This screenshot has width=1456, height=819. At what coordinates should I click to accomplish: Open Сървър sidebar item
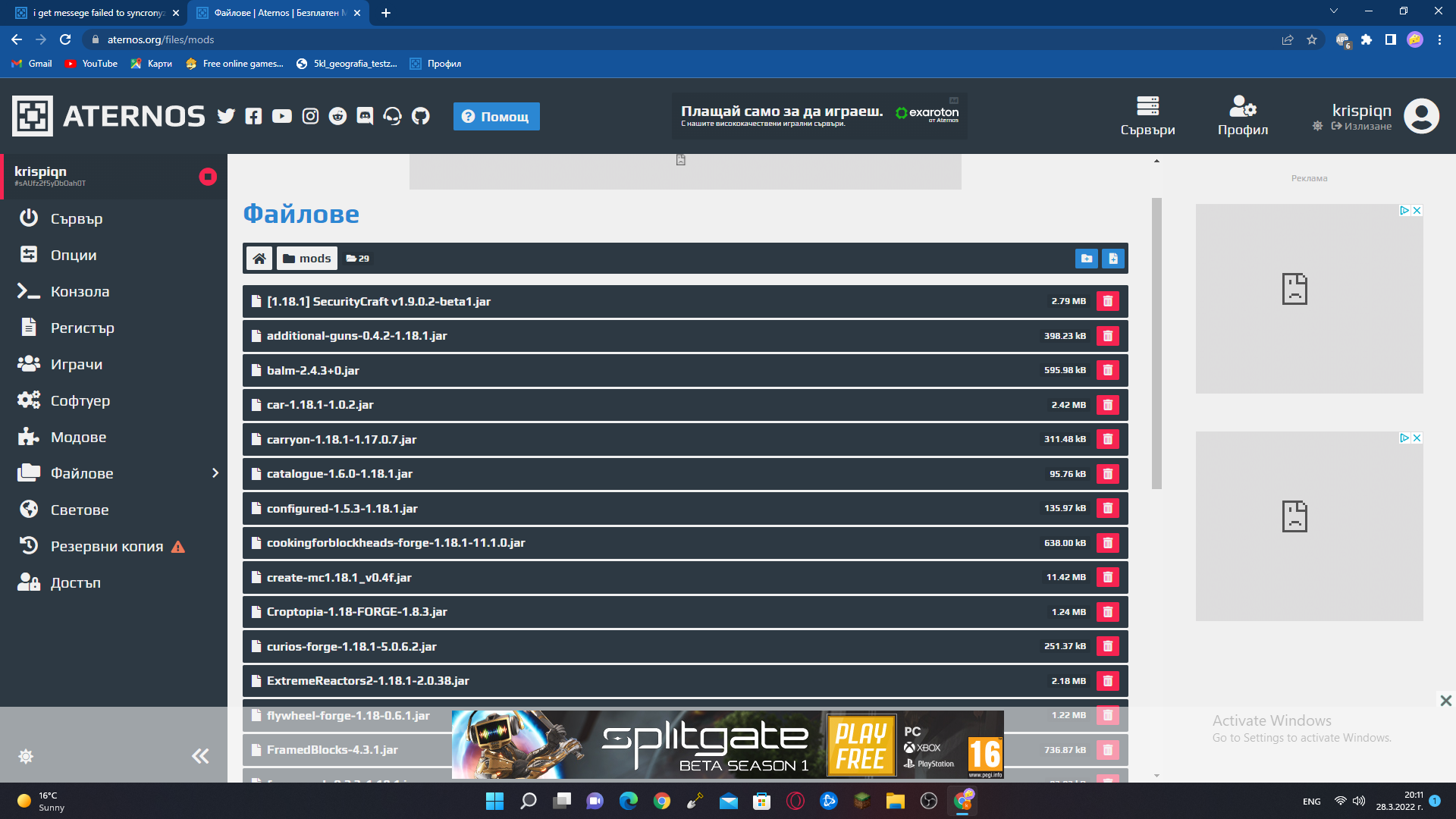point(114,218)
